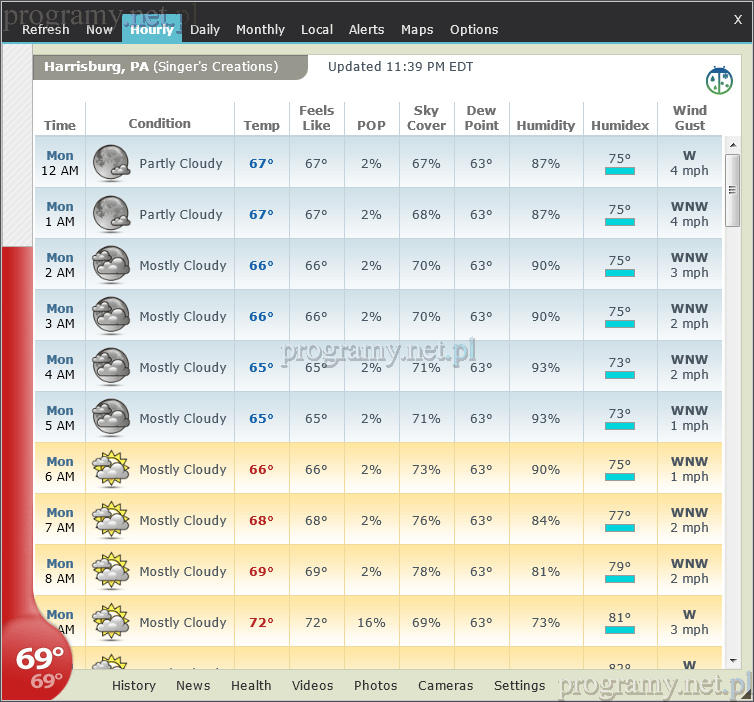Click the Humidex bar for 12 AM
The width and height of the screenshot is (754, 702).
pos(620,171)
